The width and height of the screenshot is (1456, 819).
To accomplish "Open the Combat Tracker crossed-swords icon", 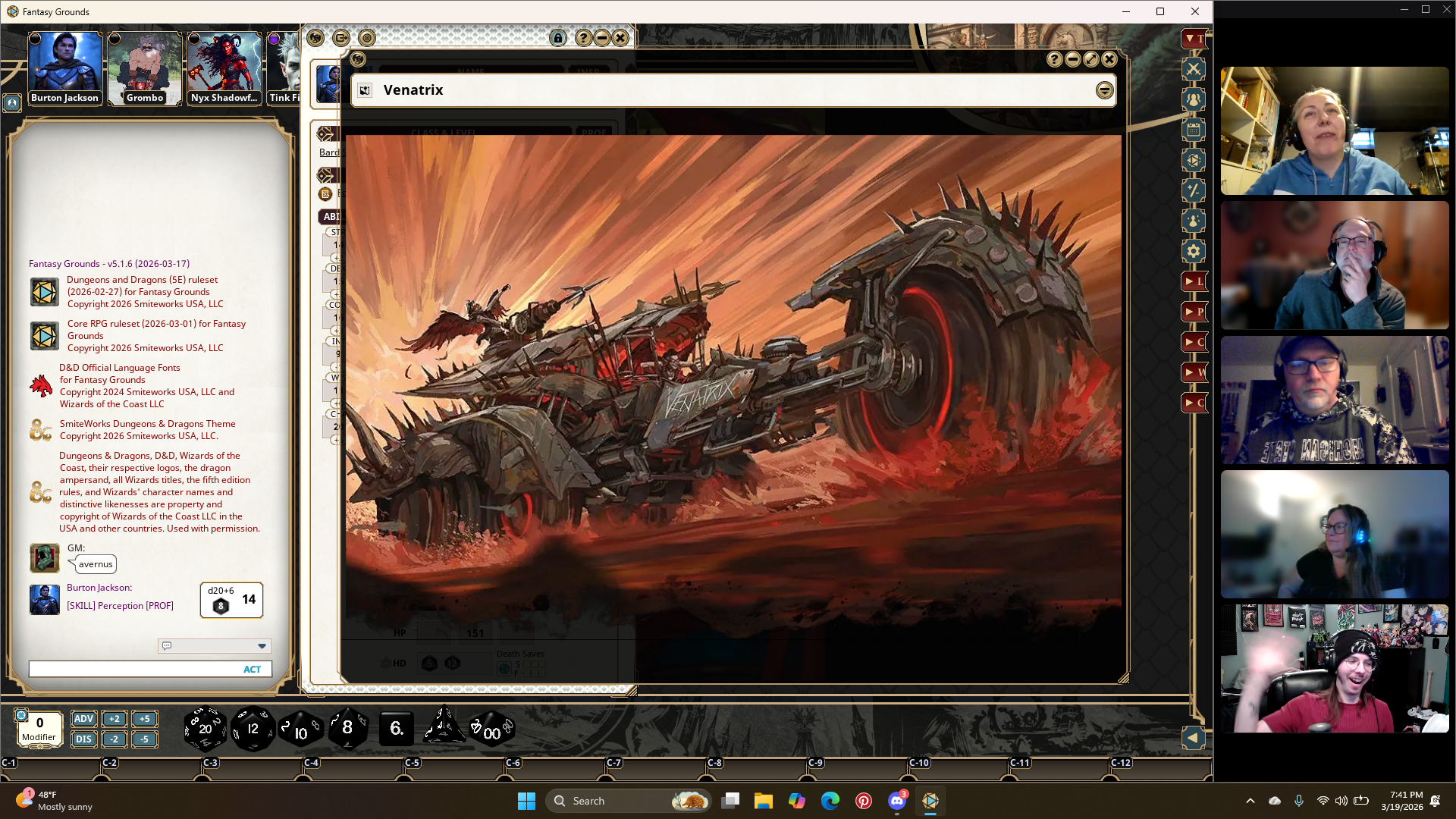I will (x=1194, y=69).
